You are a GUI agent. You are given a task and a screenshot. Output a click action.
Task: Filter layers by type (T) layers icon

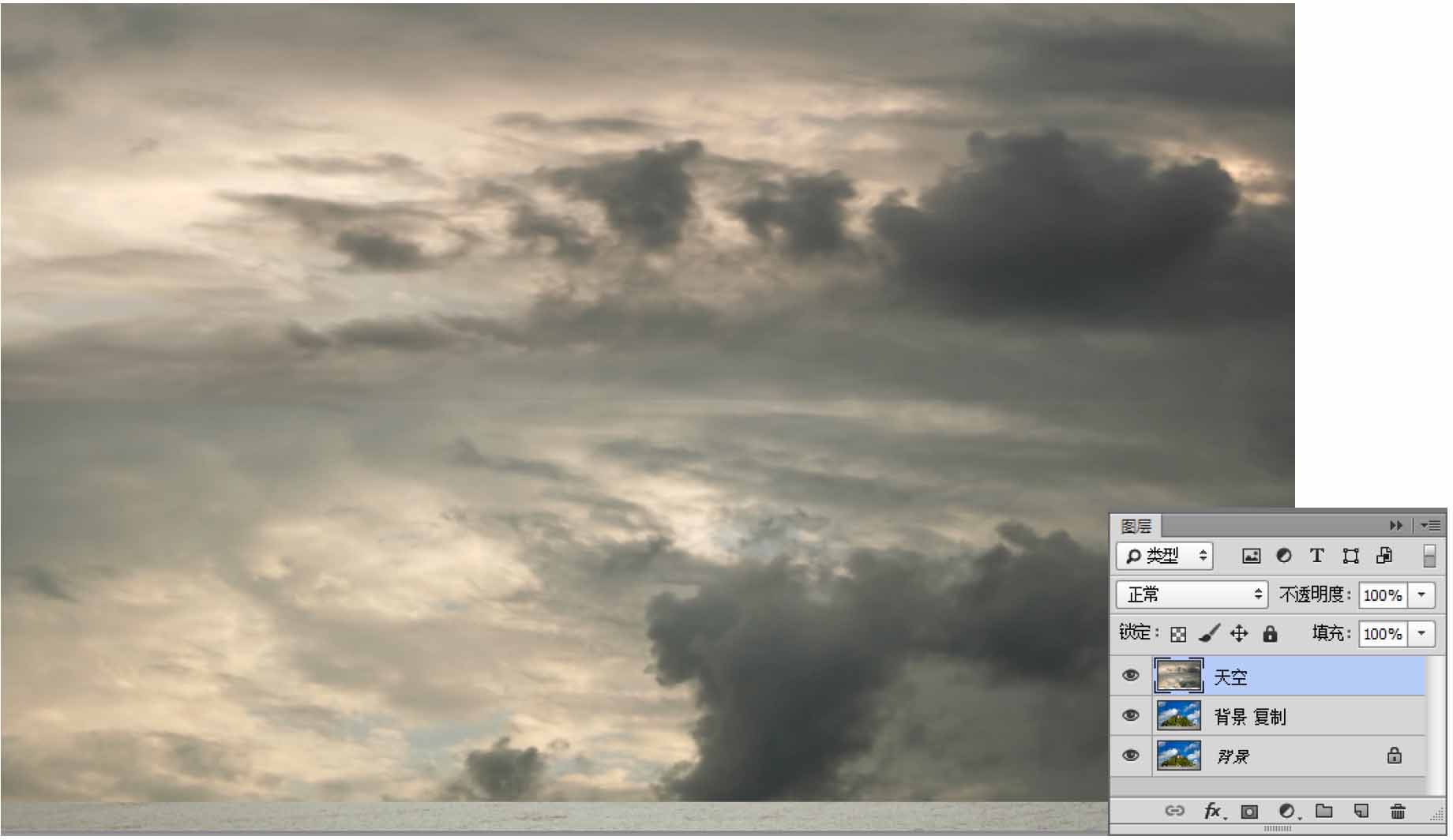tap(1316, 556)
